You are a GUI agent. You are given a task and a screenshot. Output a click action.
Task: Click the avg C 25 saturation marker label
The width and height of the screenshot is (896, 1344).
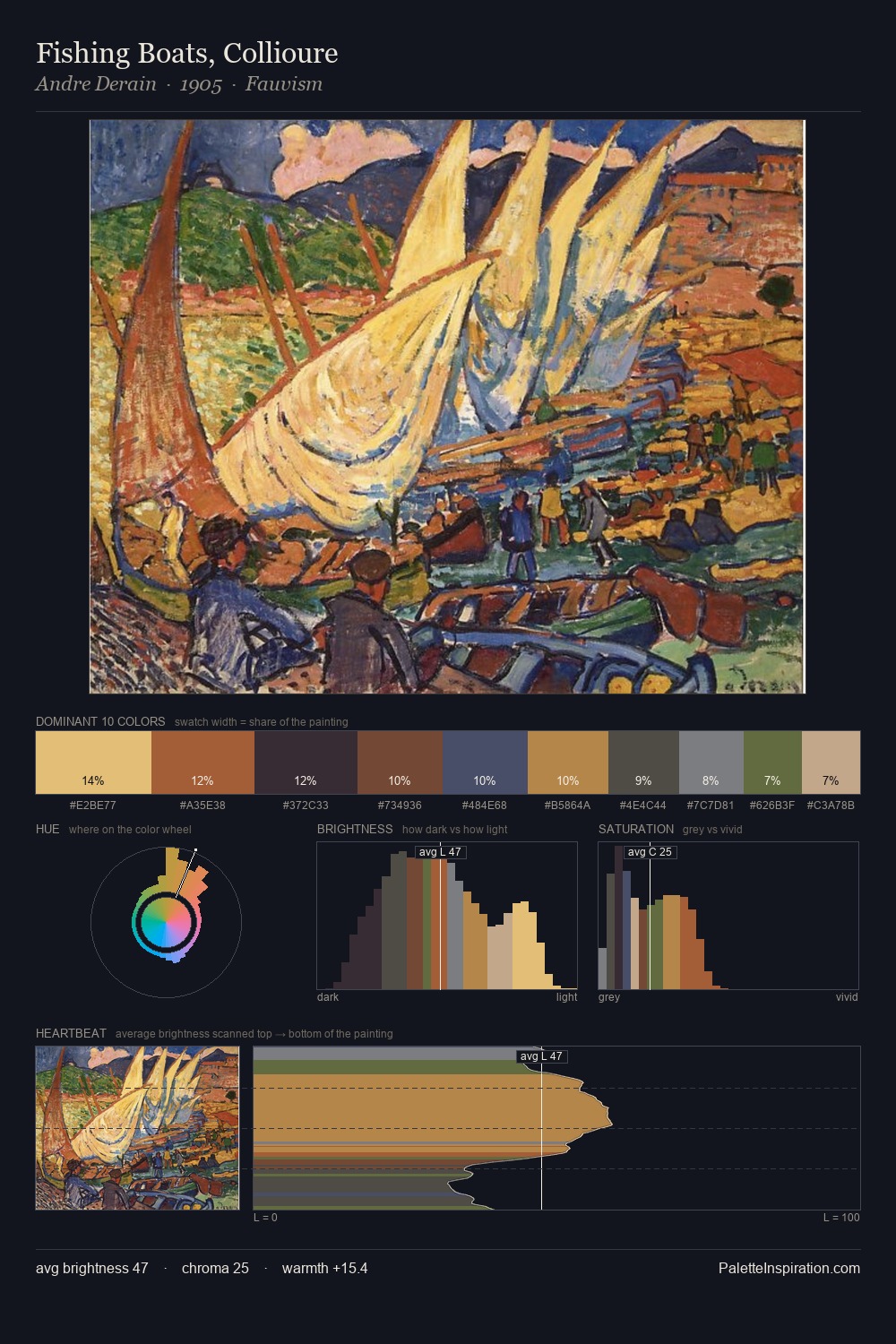pyautogui.click(x=650, y=852)
